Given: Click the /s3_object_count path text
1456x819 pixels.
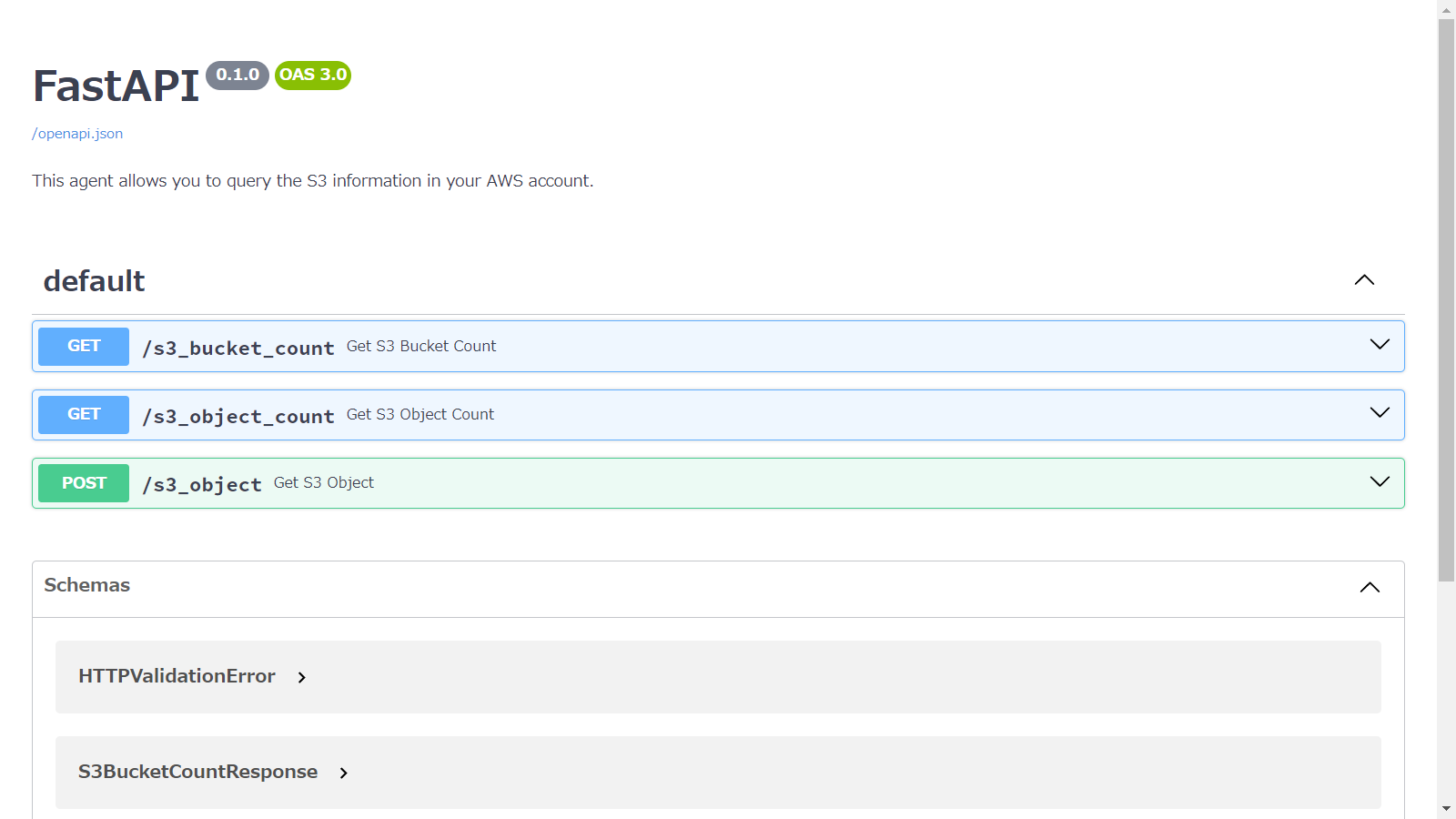Looking at the screenshot, I should (x=238, y=417).
